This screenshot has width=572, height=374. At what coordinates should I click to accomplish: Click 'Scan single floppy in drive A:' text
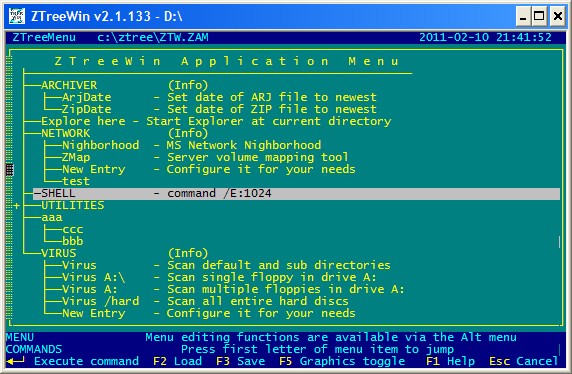(272, 277)
